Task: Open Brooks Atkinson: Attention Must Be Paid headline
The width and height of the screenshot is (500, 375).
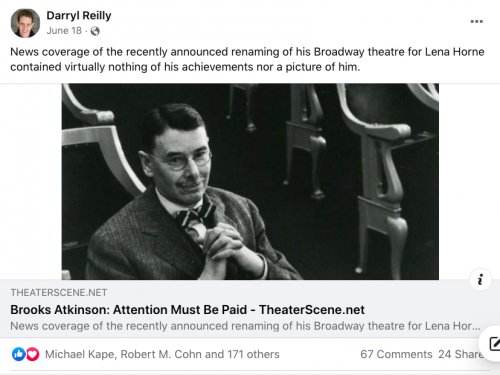Action: [x=187, y=310]
